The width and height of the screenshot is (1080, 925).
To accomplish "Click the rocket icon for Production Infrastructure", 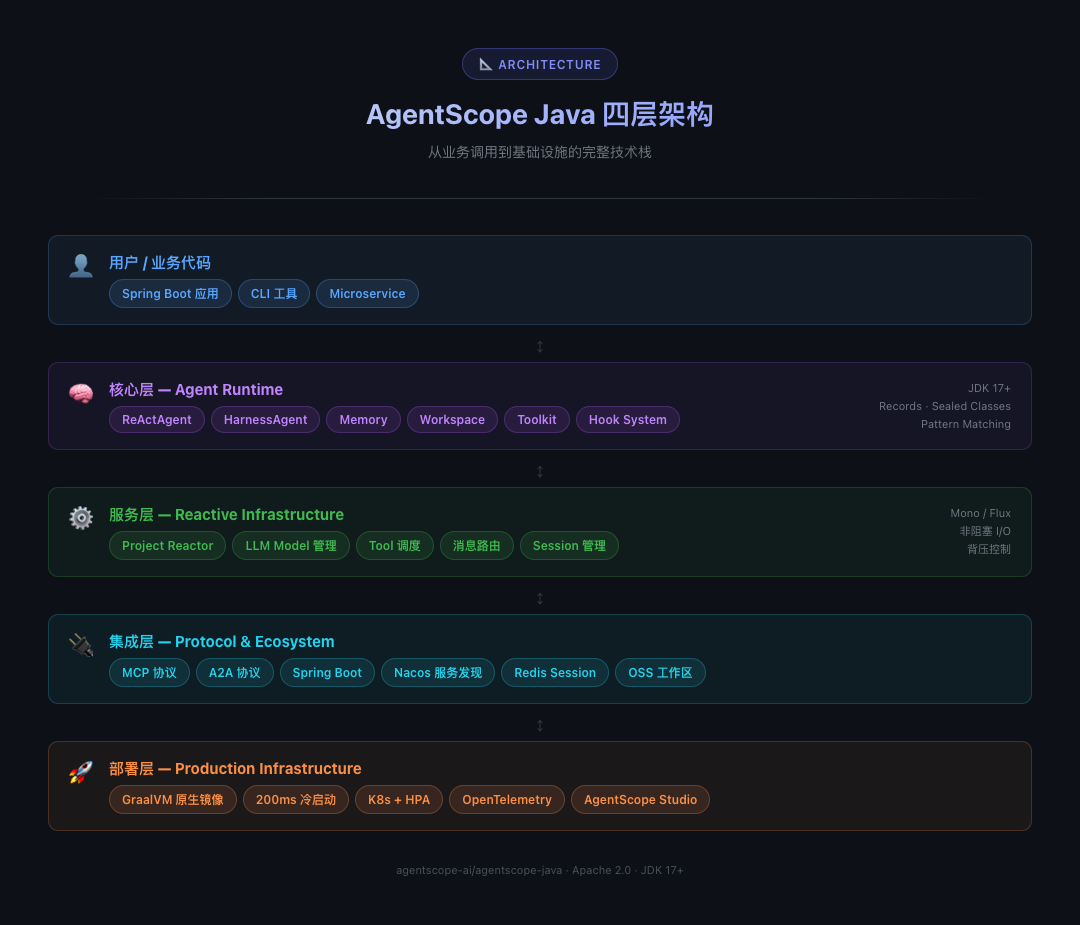I will [x=81, y=771].
